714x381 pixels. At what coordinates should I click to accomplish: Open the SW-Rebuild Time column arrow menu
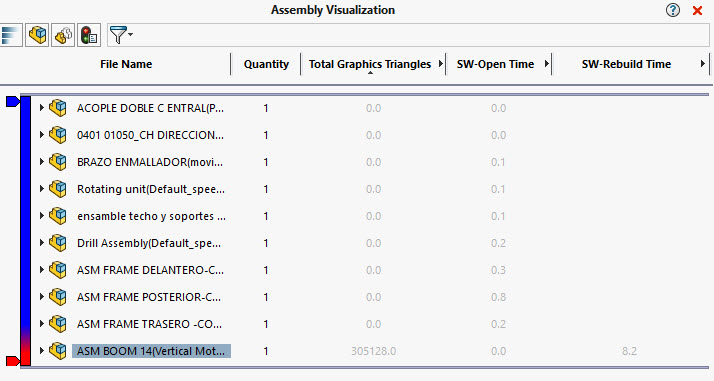pos(703,64)
